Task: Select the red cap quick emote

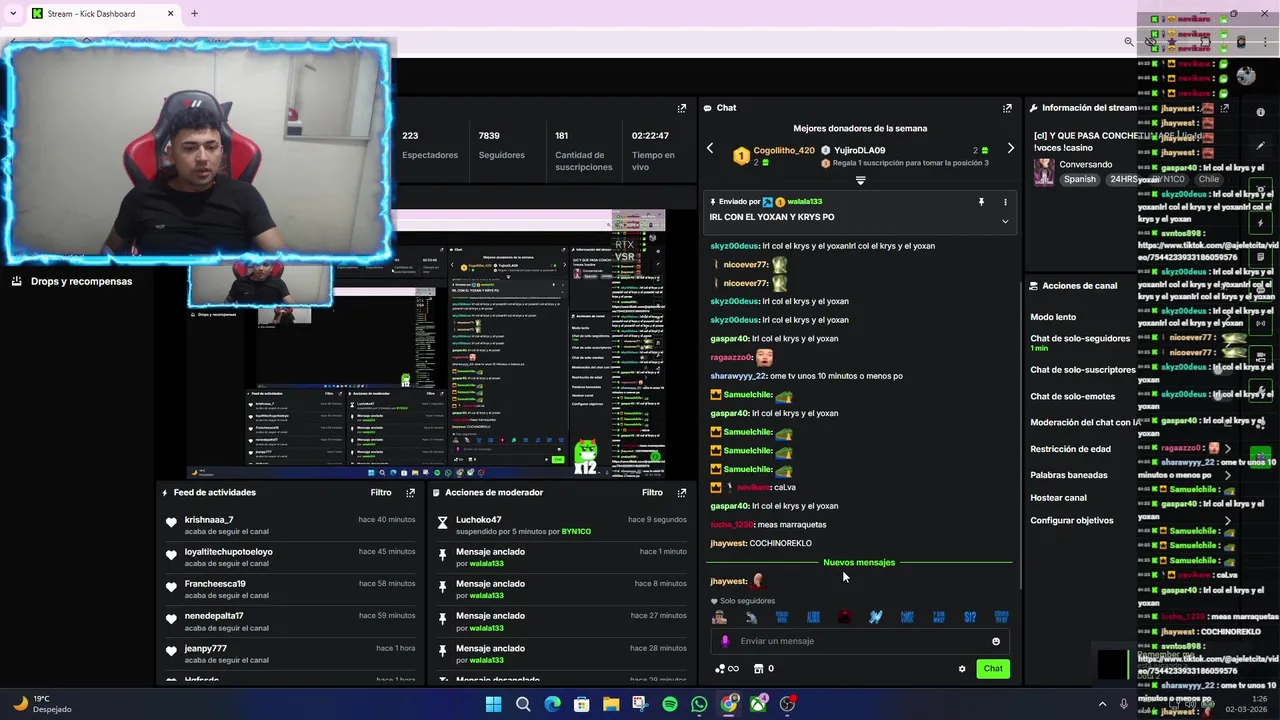Action: (x=845, y=617)
